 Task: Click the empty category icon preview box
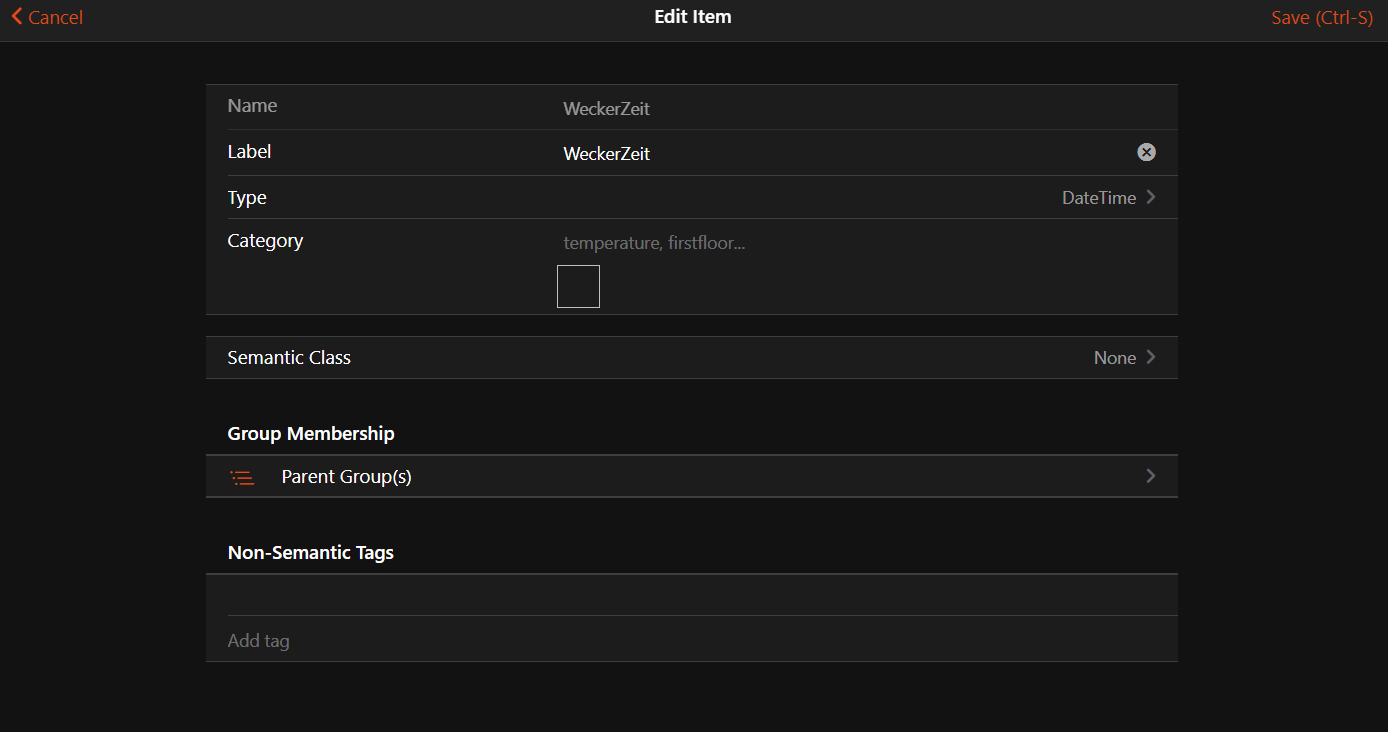(x=578, y=286)
